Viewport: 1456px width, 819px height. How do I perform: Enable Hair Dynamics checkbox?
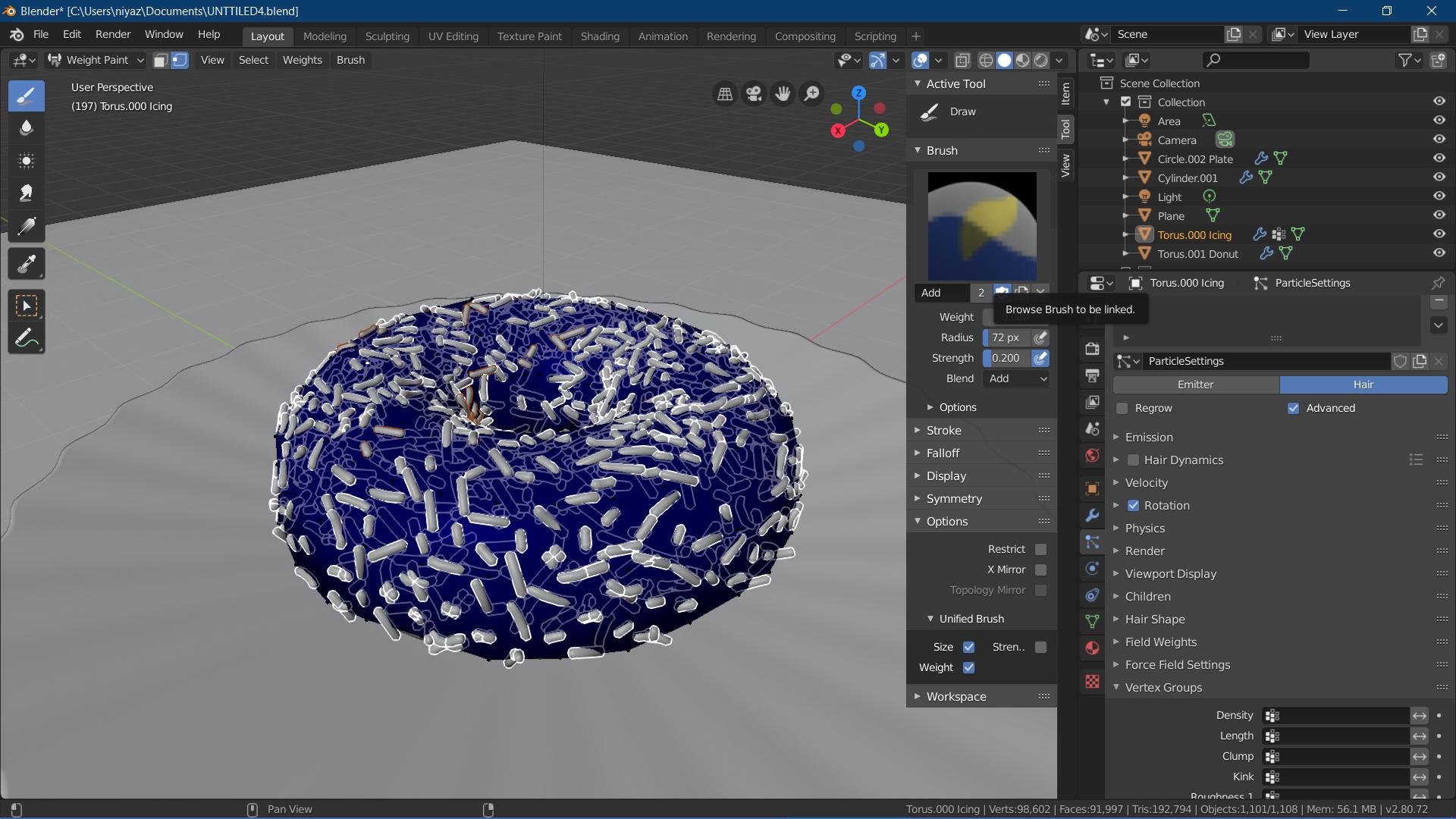(1133, 460)
